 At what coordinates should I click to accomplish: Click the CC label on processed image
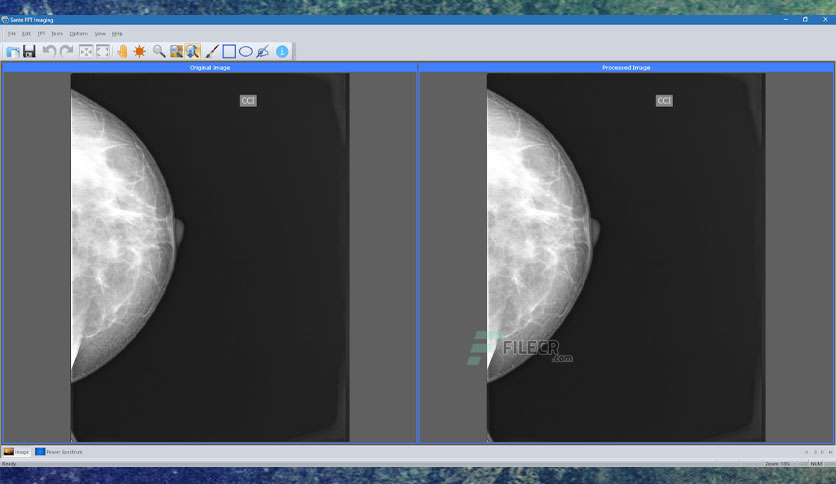coord(664,101)
